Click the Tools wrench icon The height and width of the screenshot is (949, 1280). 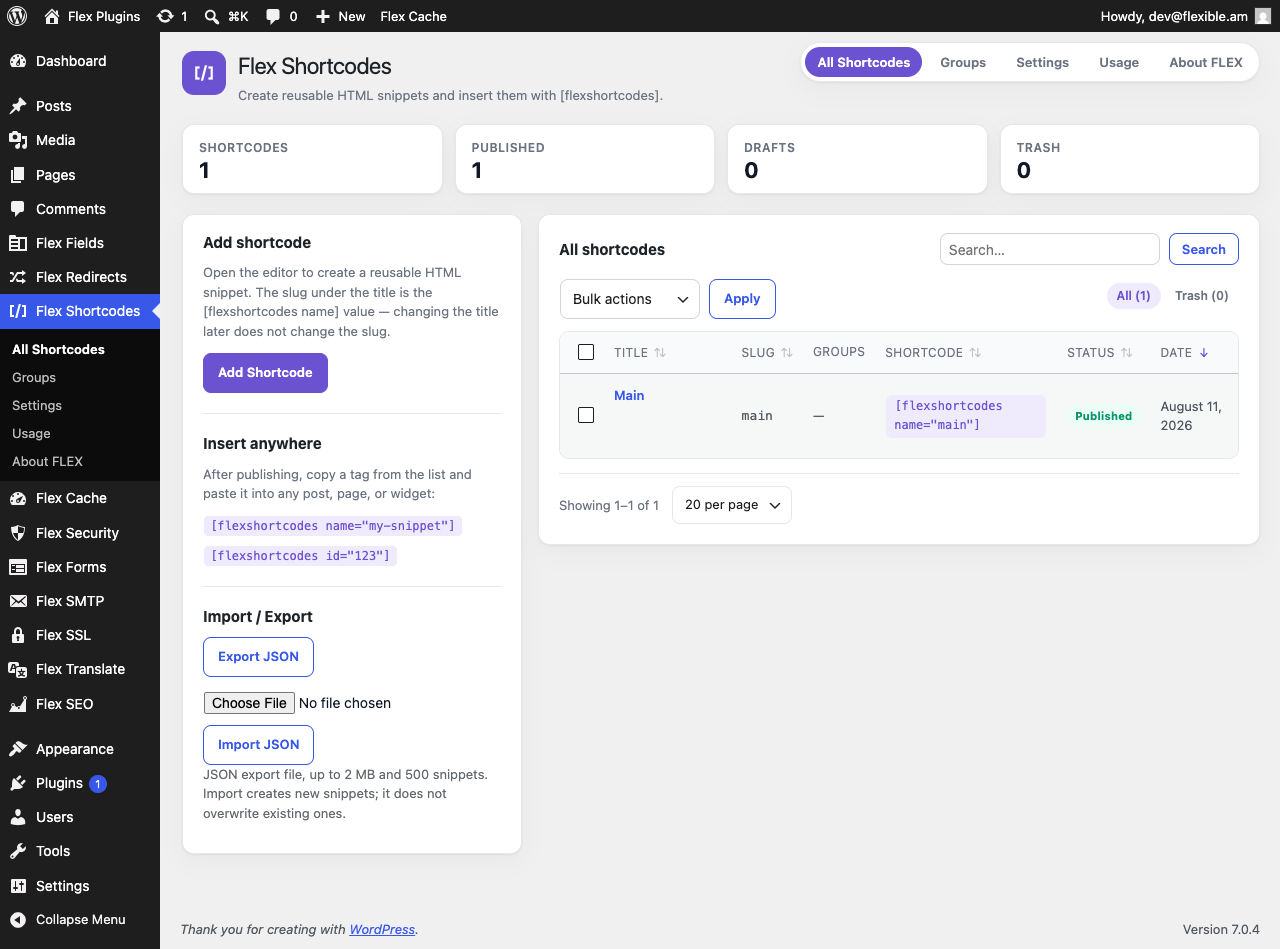coord(18,851)
